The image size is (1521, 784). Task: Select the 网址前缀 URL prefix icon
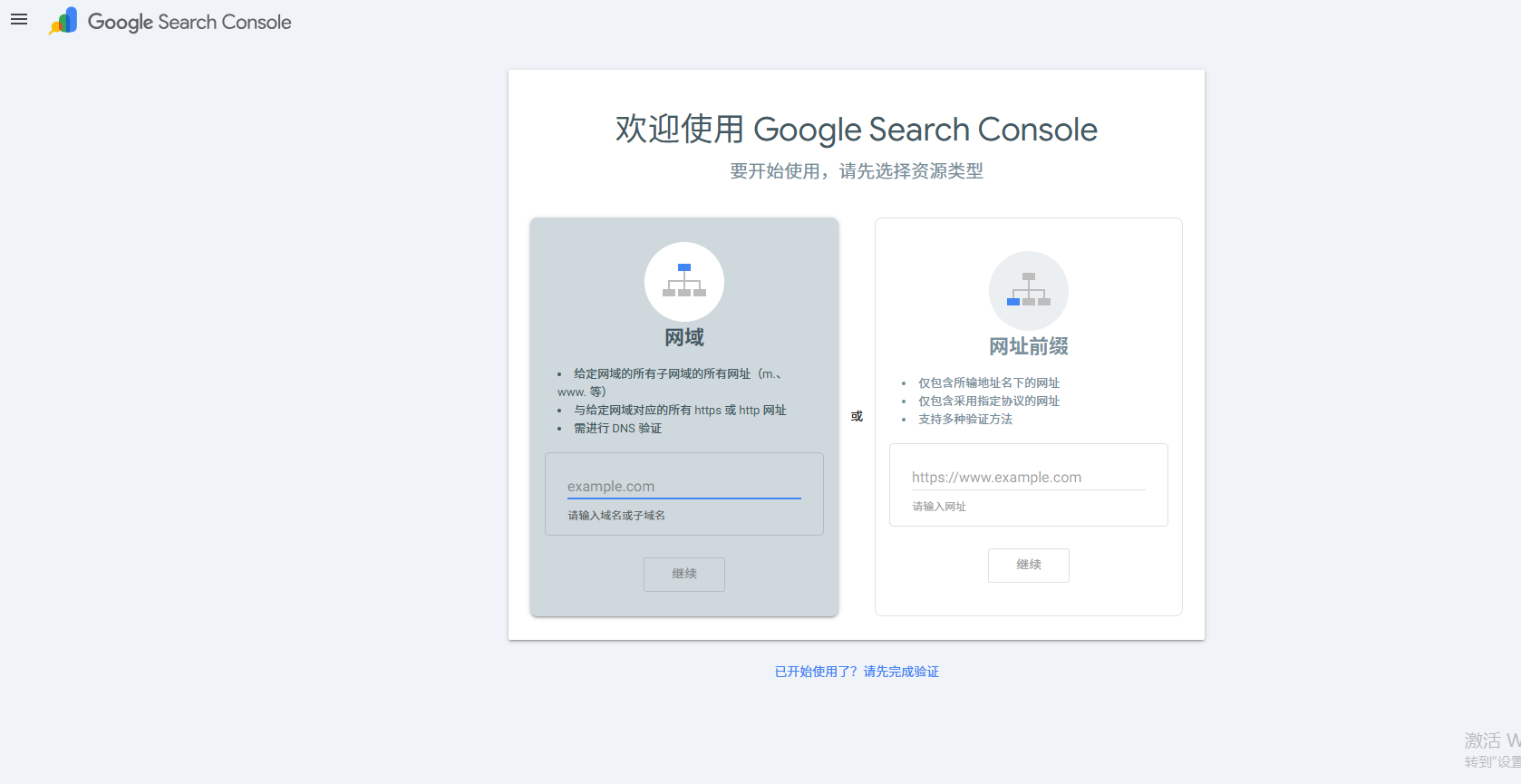1029,290
